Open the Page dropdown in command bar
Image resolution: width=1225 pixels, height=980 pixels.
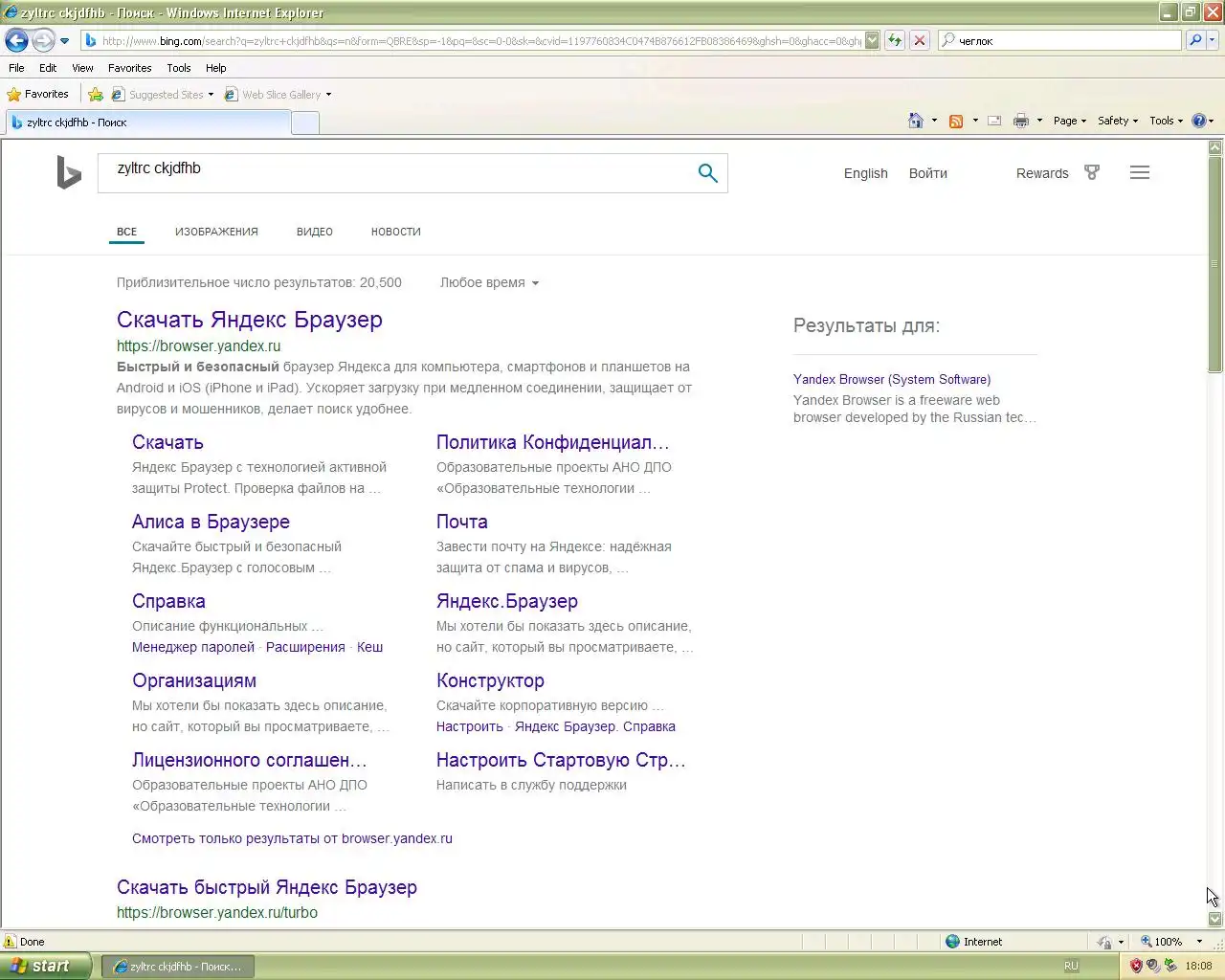click(1070, 121)
